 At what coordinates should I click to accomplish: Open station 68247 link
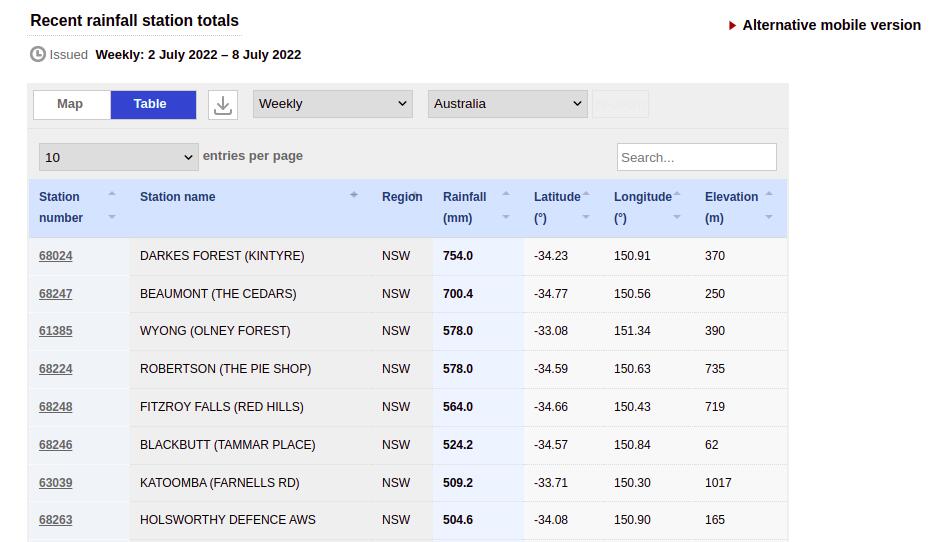tap(56, 294)
